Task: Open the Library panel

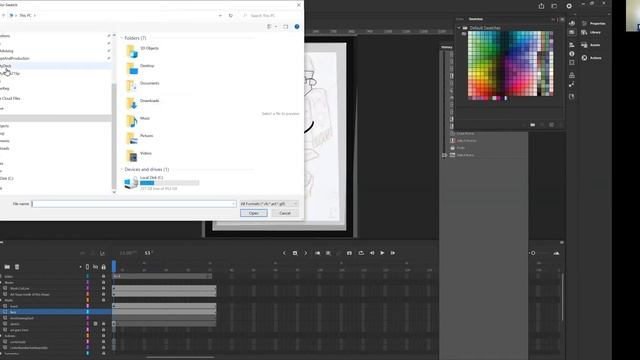Action: click(x=591, y=32)
